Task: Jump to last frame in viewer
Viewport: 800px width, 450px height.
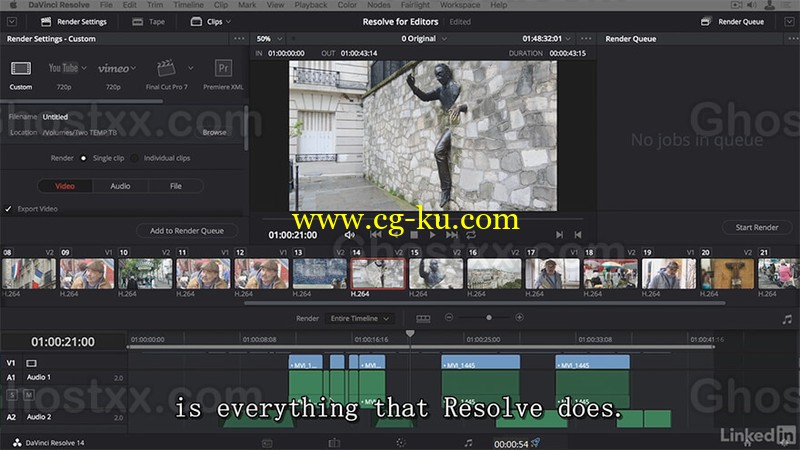Action: (x=452, y=235)
